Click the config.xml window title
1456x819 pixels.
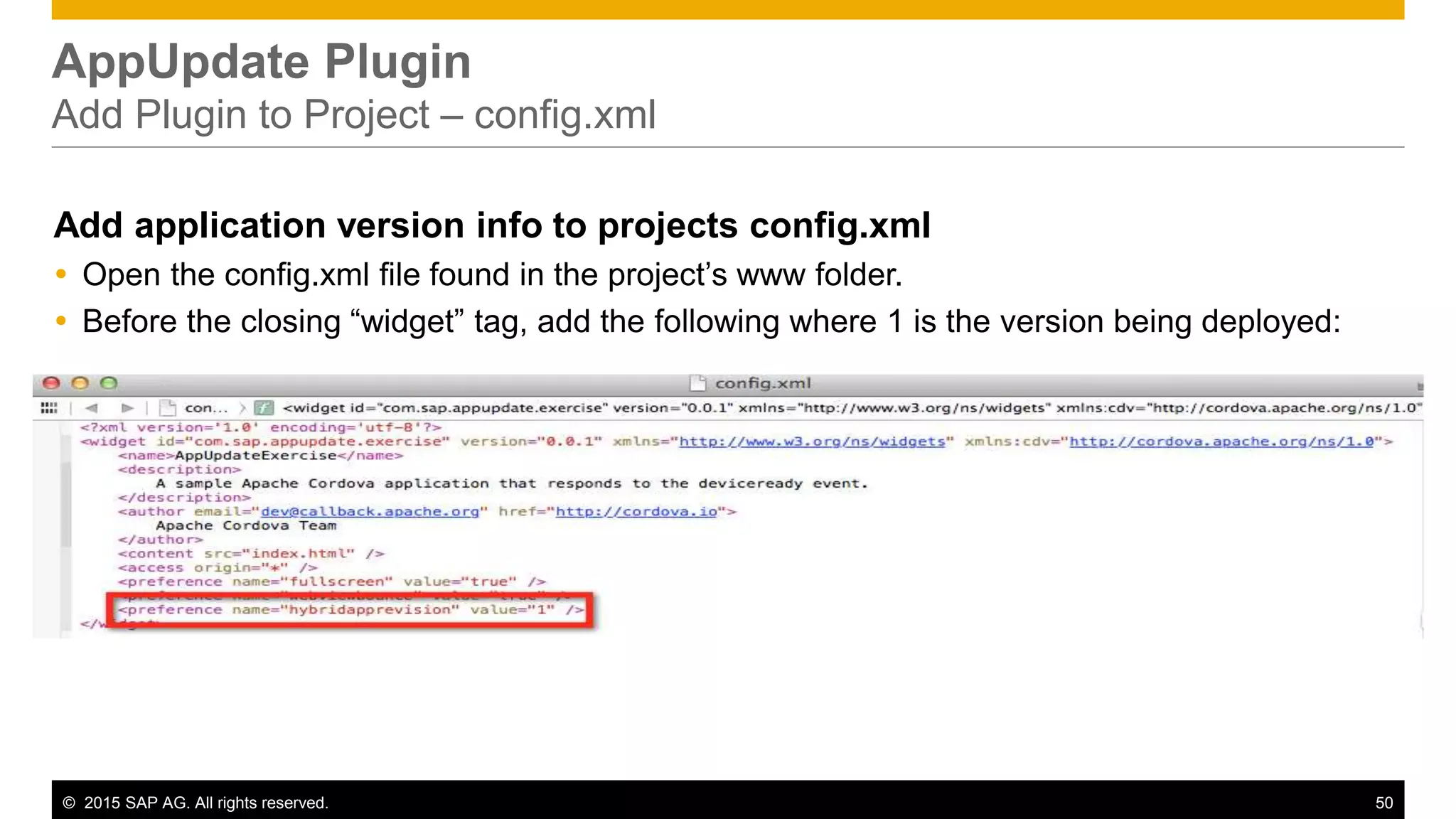(763, 383)
